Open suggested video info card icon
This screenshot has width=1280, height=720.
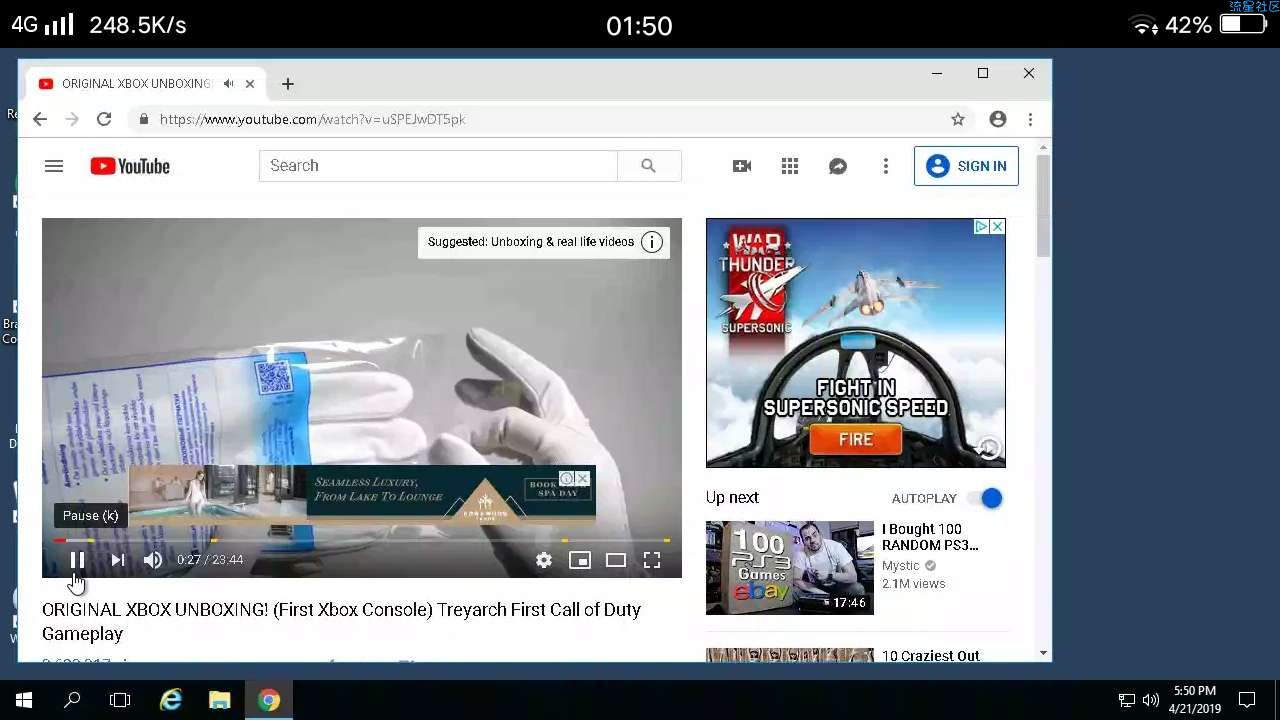tap(652, 242)
